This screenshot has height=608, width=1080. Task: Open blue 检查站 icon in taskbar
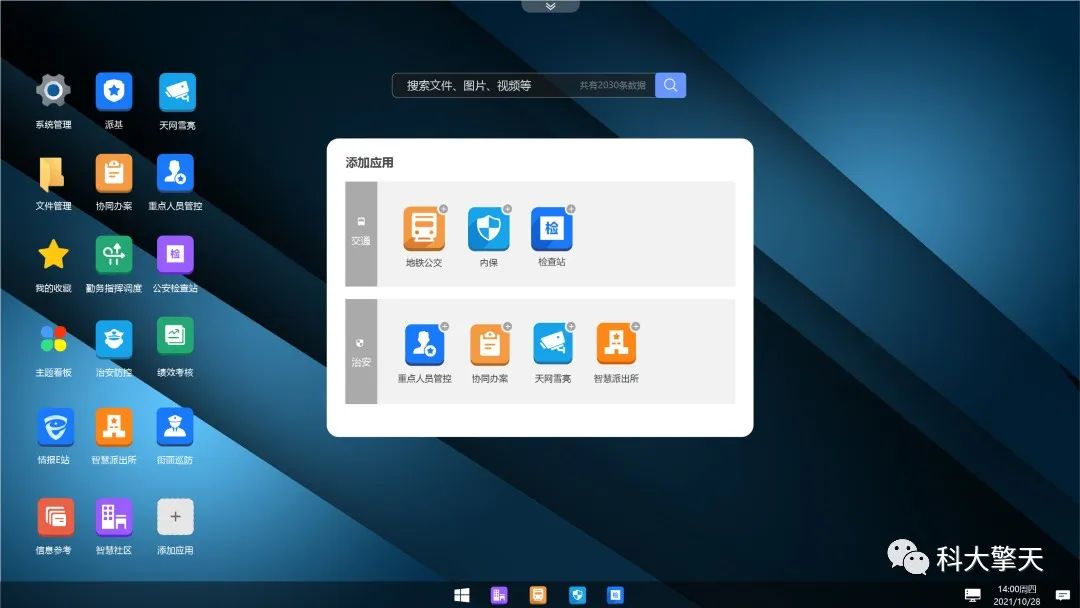615,595
